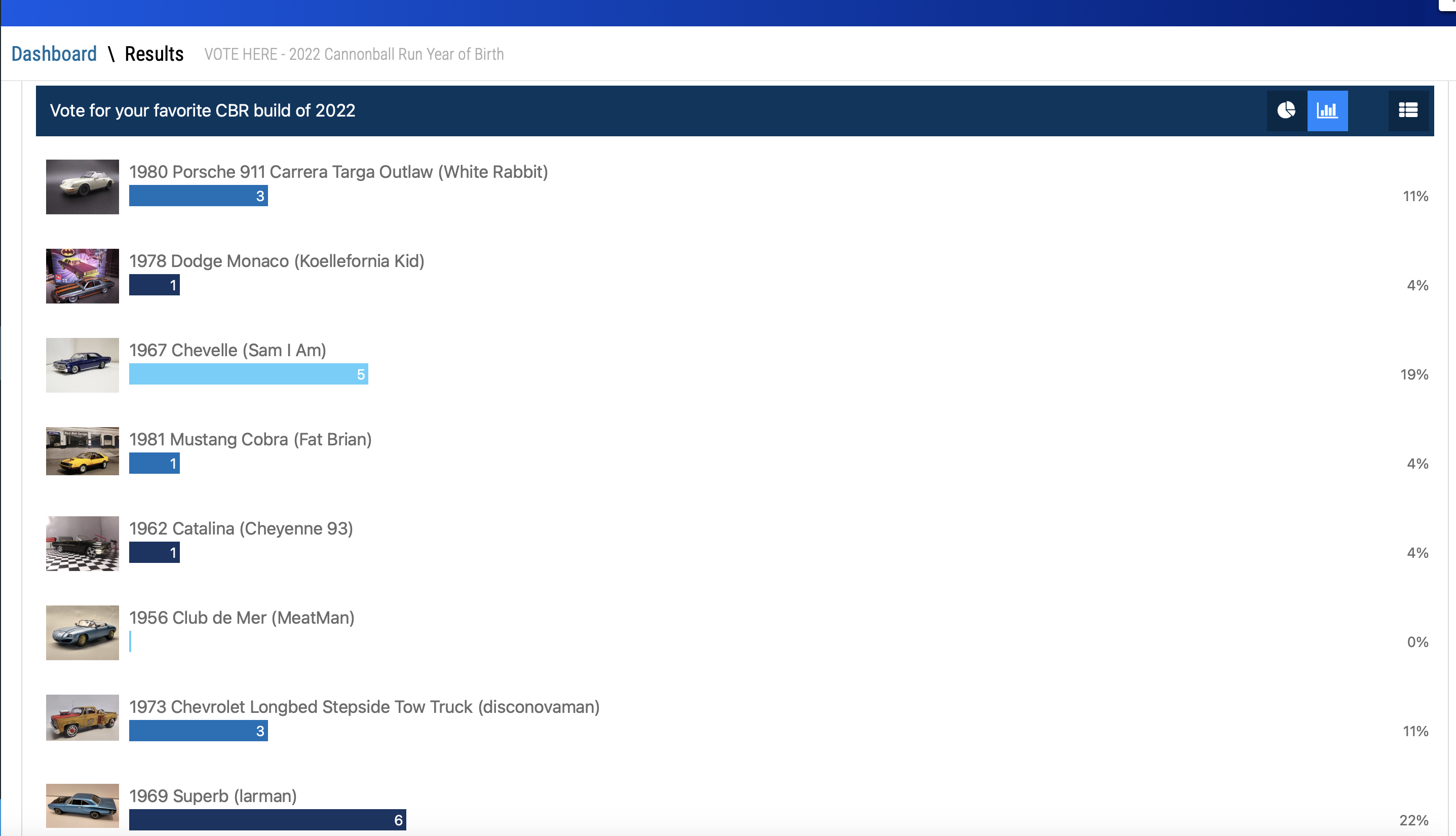Click the 4% value on Dodge Monaco row
Viewport: 1456px width, 836px height.
[x=1417, y=285]
